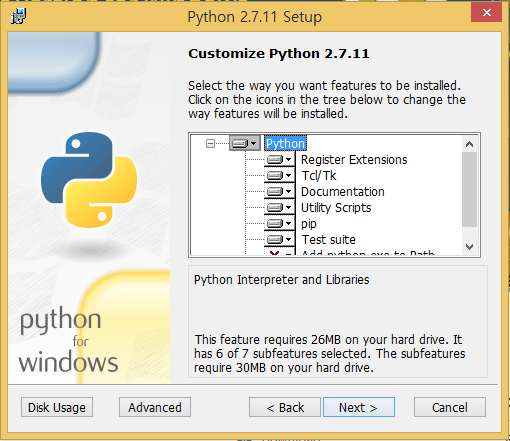Select the Documentation tree item

point(343,192)
